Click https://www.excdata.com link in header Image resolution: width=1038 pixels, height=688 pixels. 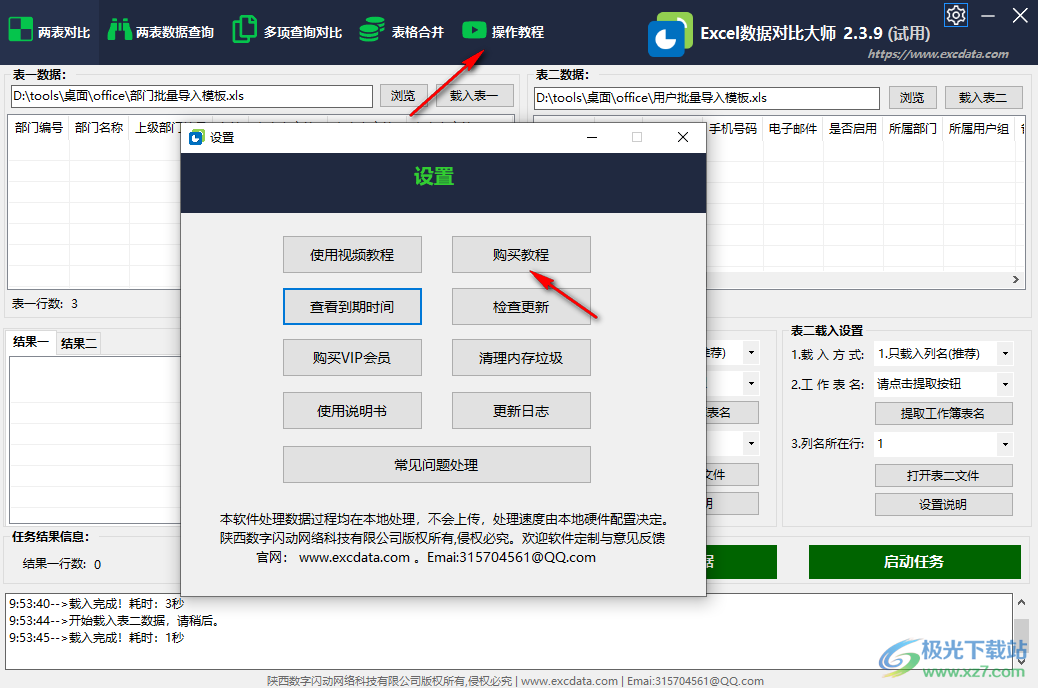(938, 54)
